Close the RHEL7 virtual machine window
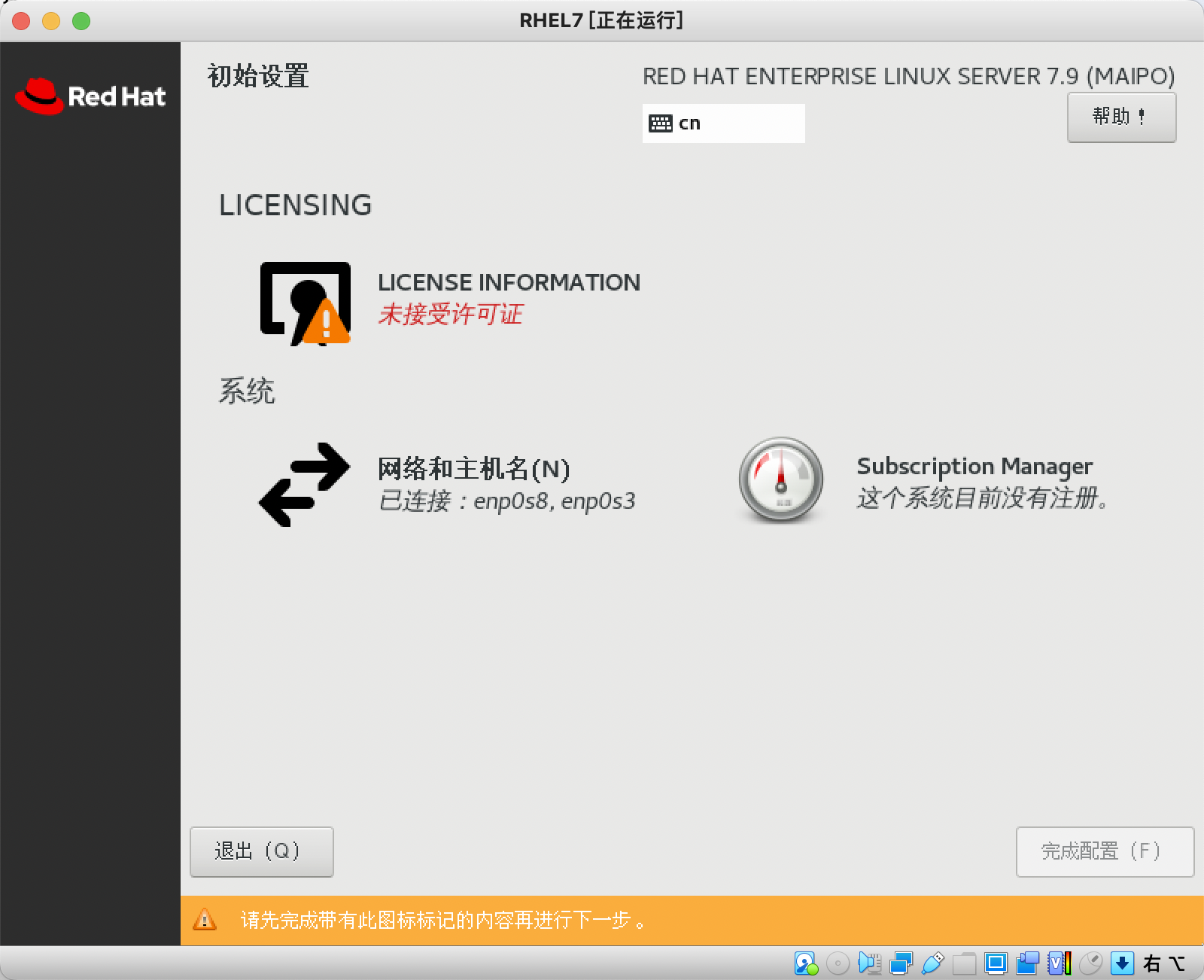 [x=21, y=21]
